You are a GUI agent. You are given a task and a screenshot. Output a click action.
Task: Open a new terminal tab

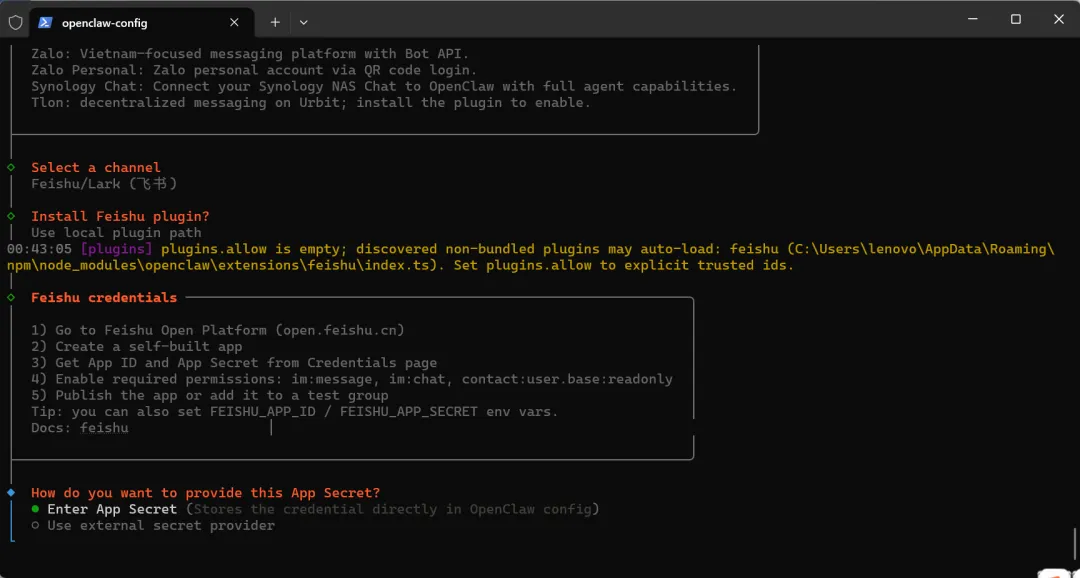(275, 22)
